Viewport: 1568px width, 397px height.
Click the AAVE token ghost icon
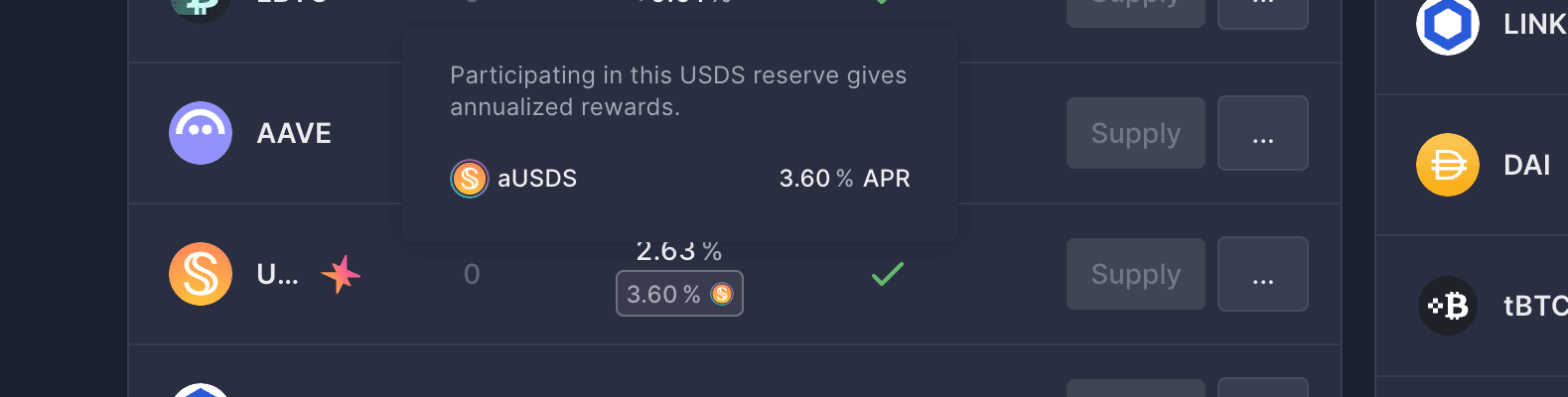click(201, 133)
